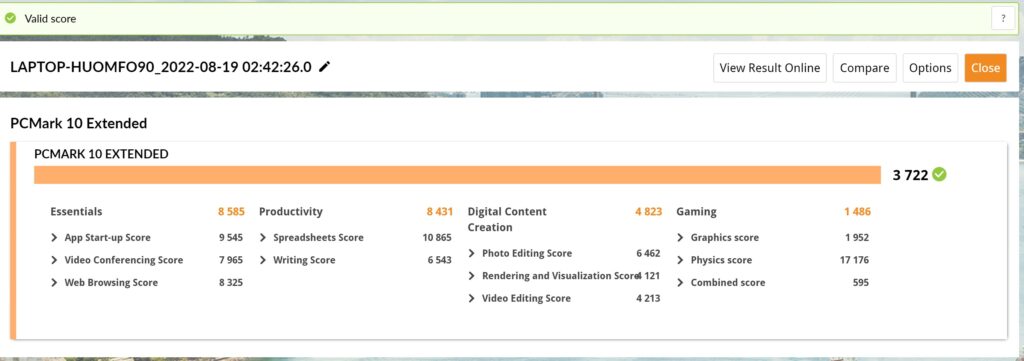Click the Video Conferencing value 7 965
Image resolution: width=1024 pixels, height=361 pixels.
click(x=231, y=260)
